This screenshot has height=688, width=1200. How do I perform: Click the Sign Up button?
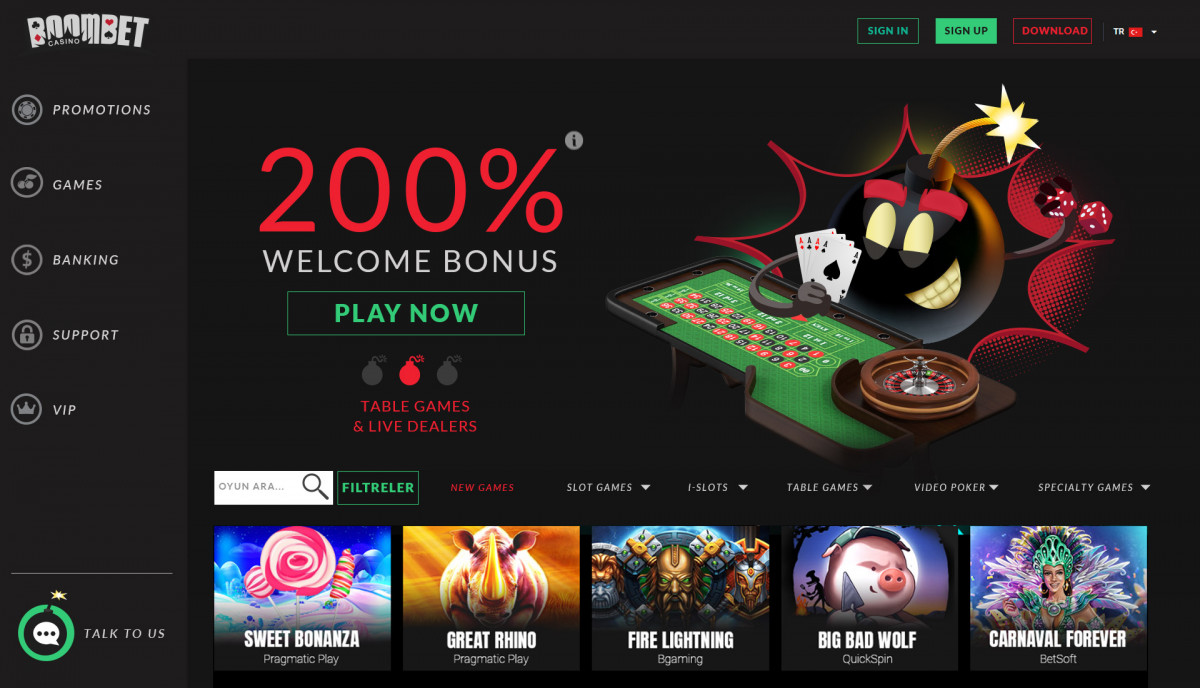[966, 31]
